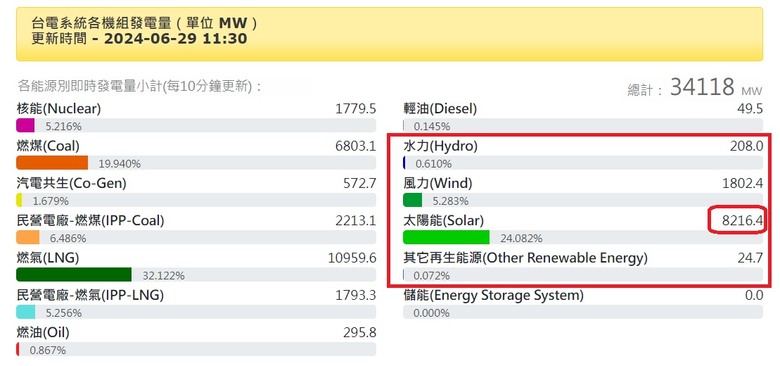Screen dimensions: 780x366
Task: Select the 太陽能(Solar) label
Action: [443, 220]
